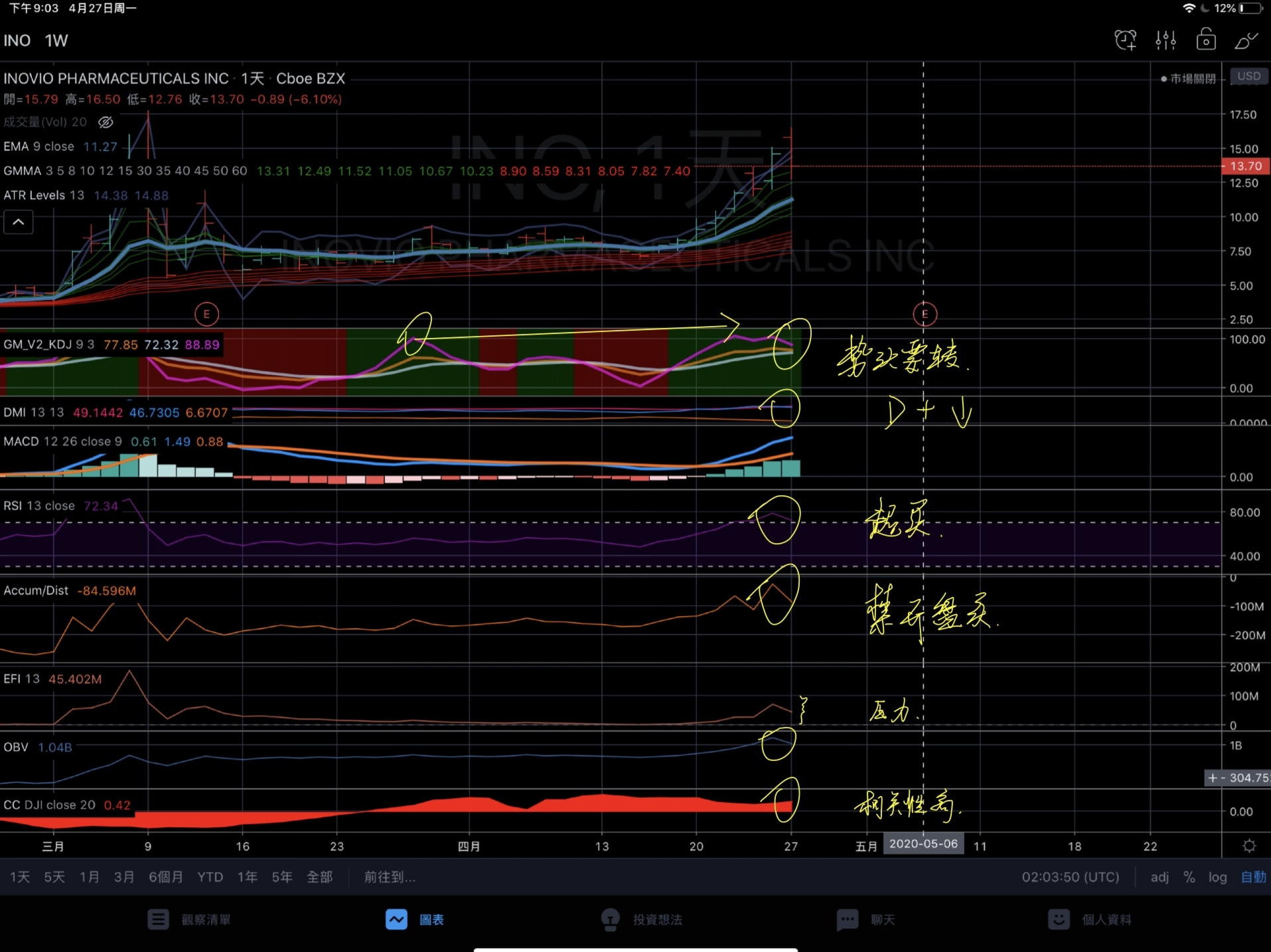Click the earnings E marker near May
Screen dimensions: 1271x952
tap(925, 314)
